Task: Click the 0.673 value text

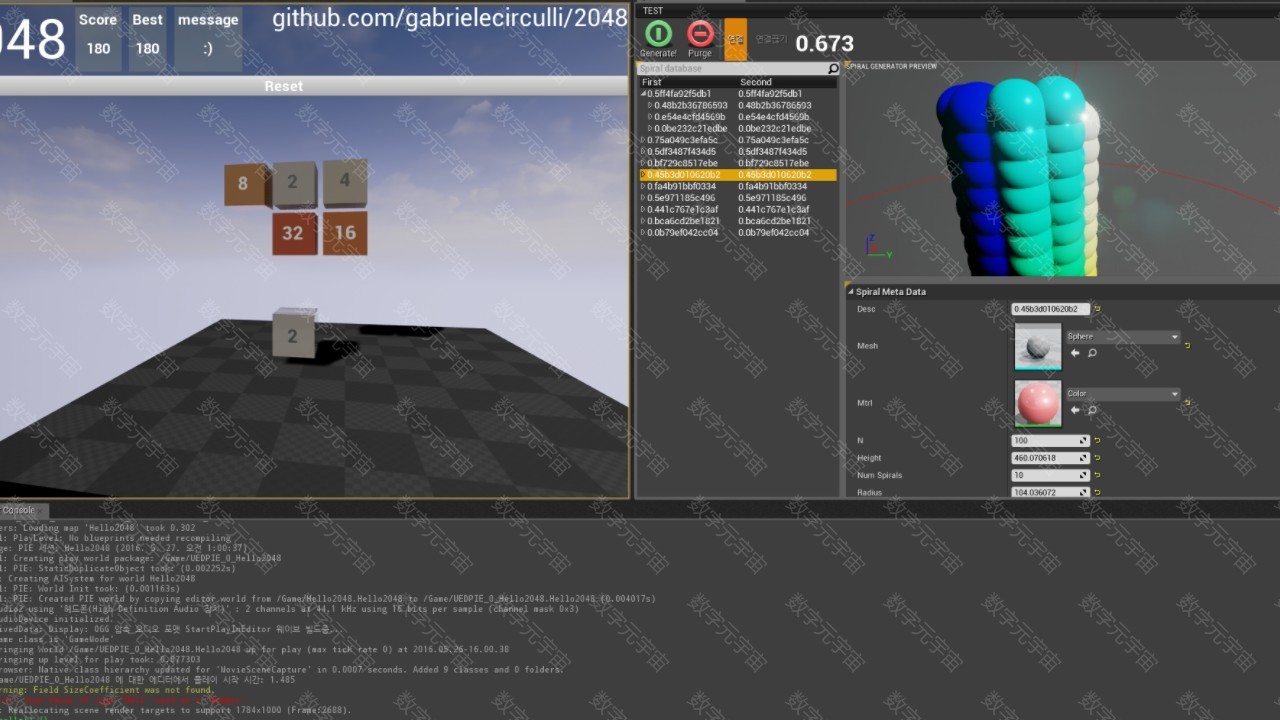Action: pyautogui.click(x=824, y=44)
